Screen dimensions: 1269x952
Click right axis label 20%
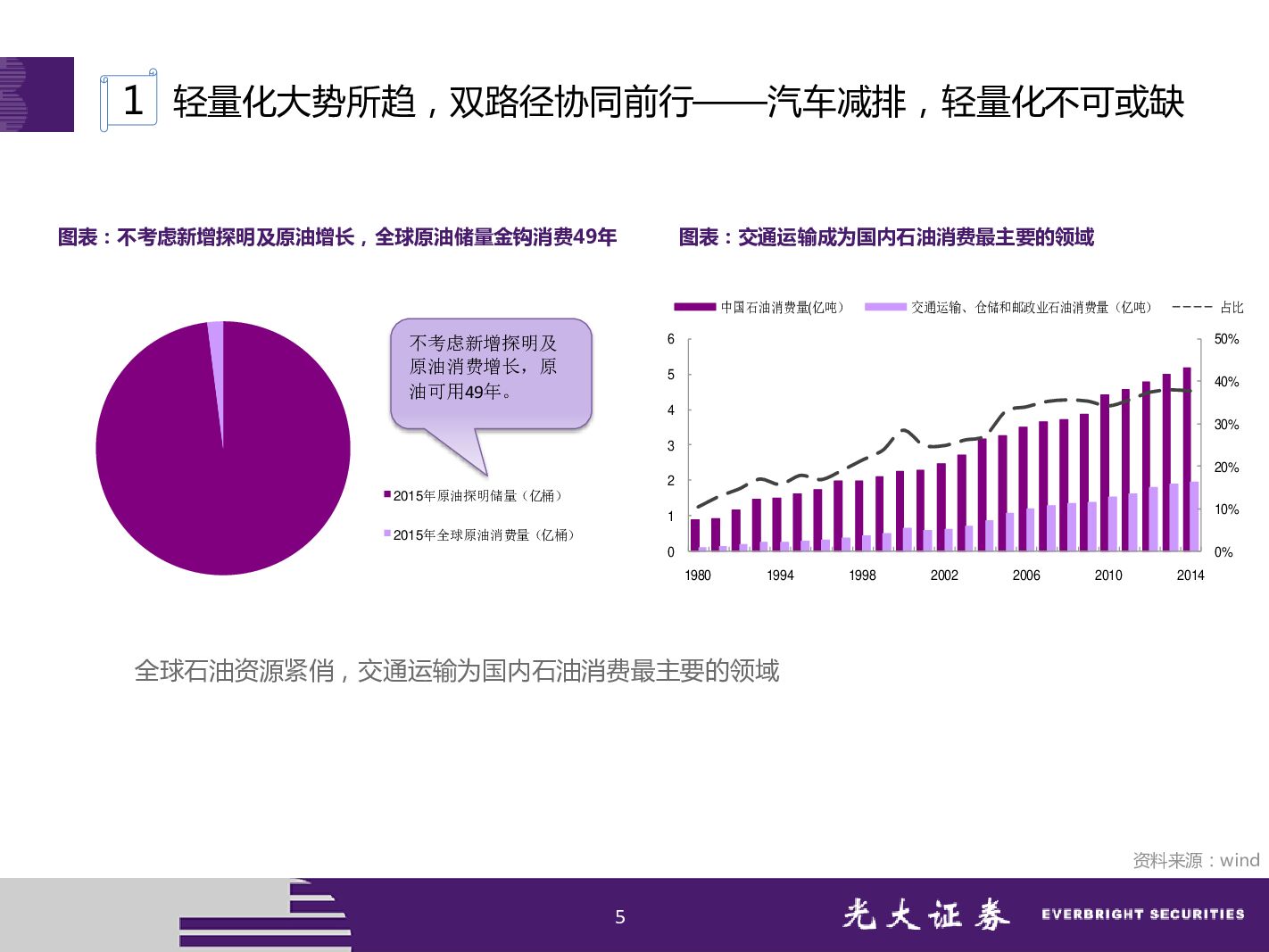1226,468
